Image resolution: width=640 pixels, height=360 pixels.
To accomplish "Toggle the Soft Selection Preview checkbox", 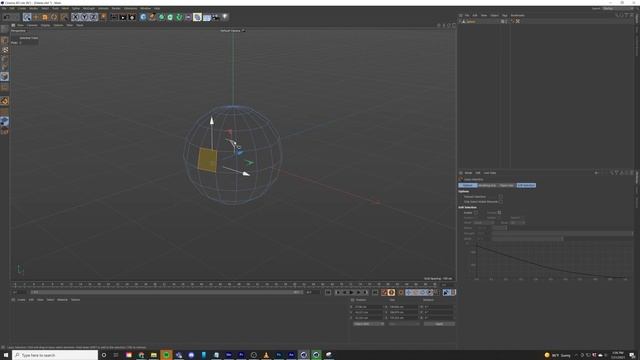I will click(x=499, y=213).
